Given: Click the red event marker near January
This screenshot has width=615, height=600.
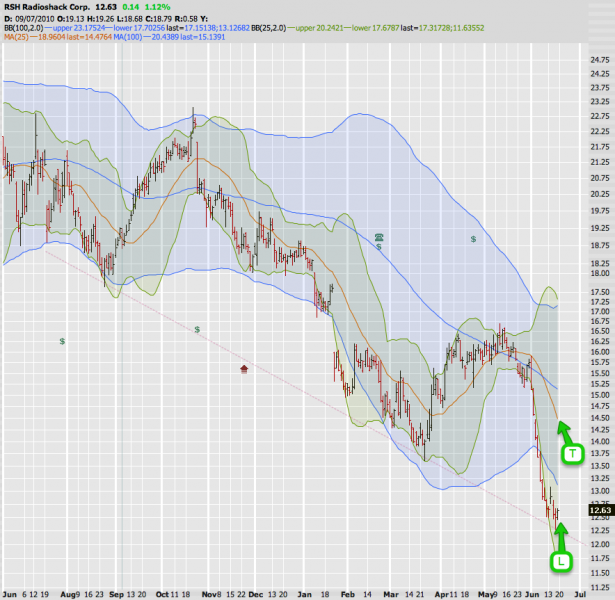Looking at the screenshot, I should (x=245, y=370).
